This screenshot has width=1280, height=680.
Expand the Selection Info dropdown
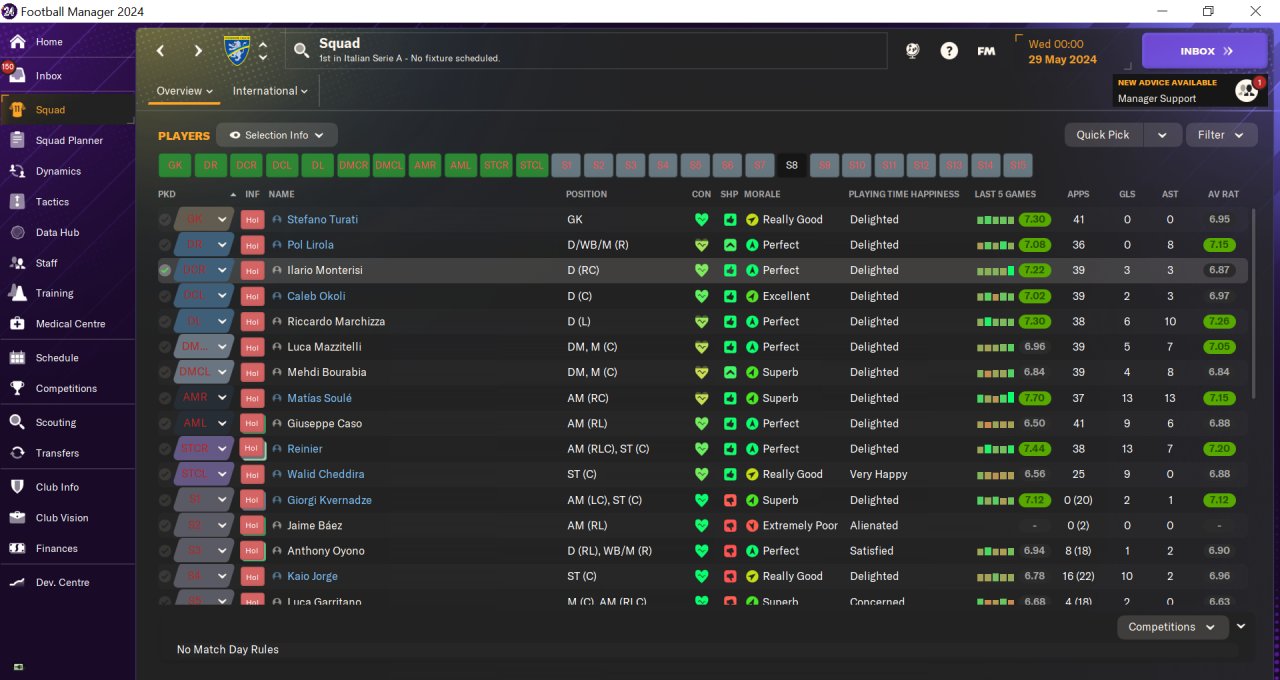(277, 135)
